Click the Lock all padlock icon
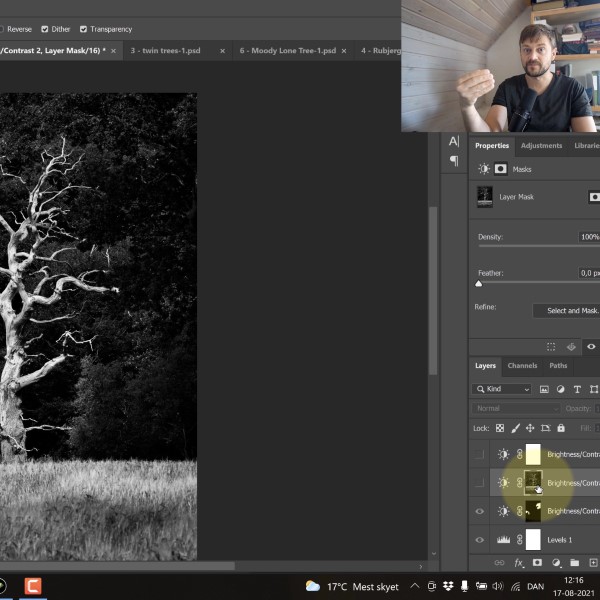600x600 pixels. coord(560,428)
